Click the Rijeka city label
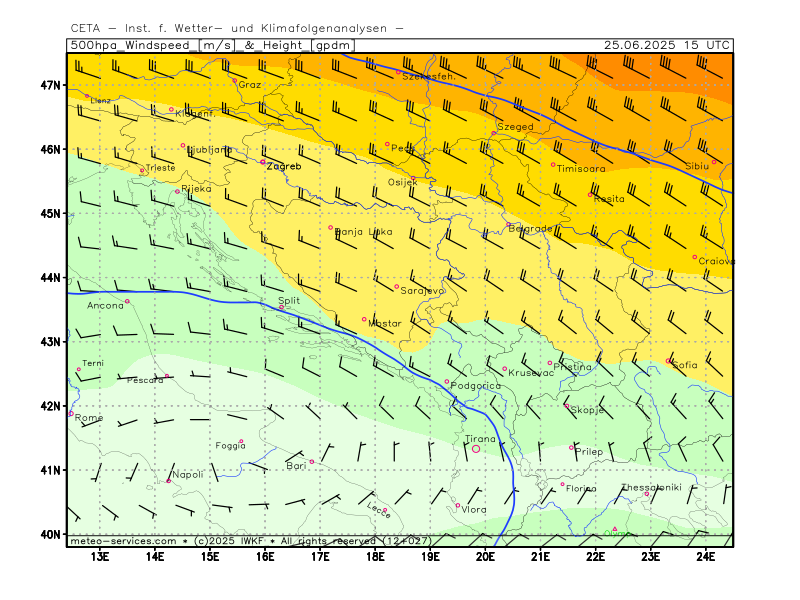Screen dimensions: 800x600 point(196,189)
